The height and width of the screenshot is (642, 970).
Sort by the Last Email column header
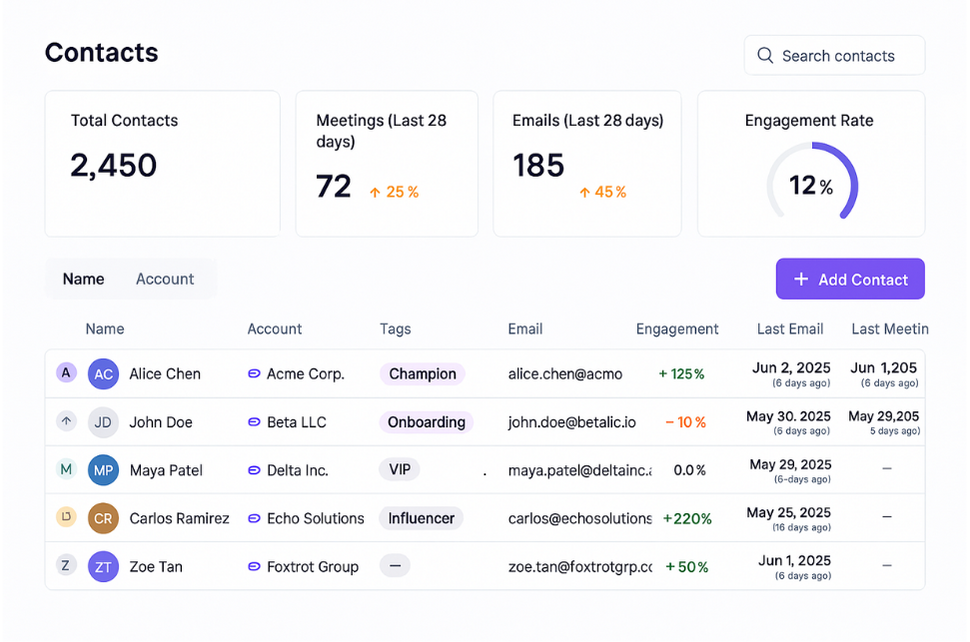[790, 329]
